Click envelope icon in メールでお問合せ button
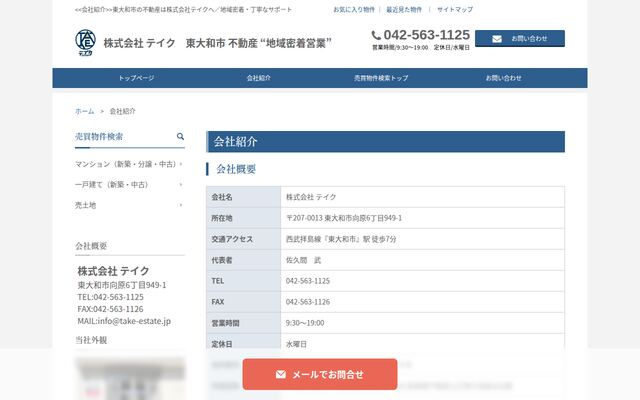 [281, 374]
